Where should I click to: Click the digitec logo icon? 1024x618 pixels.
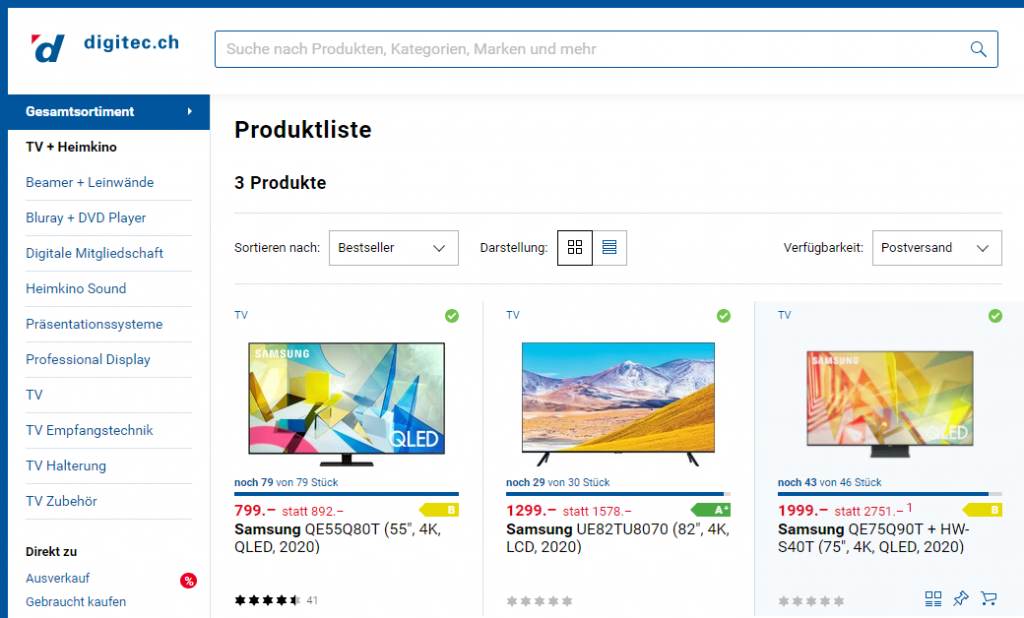pyautogui.click(x=48, y=47)
